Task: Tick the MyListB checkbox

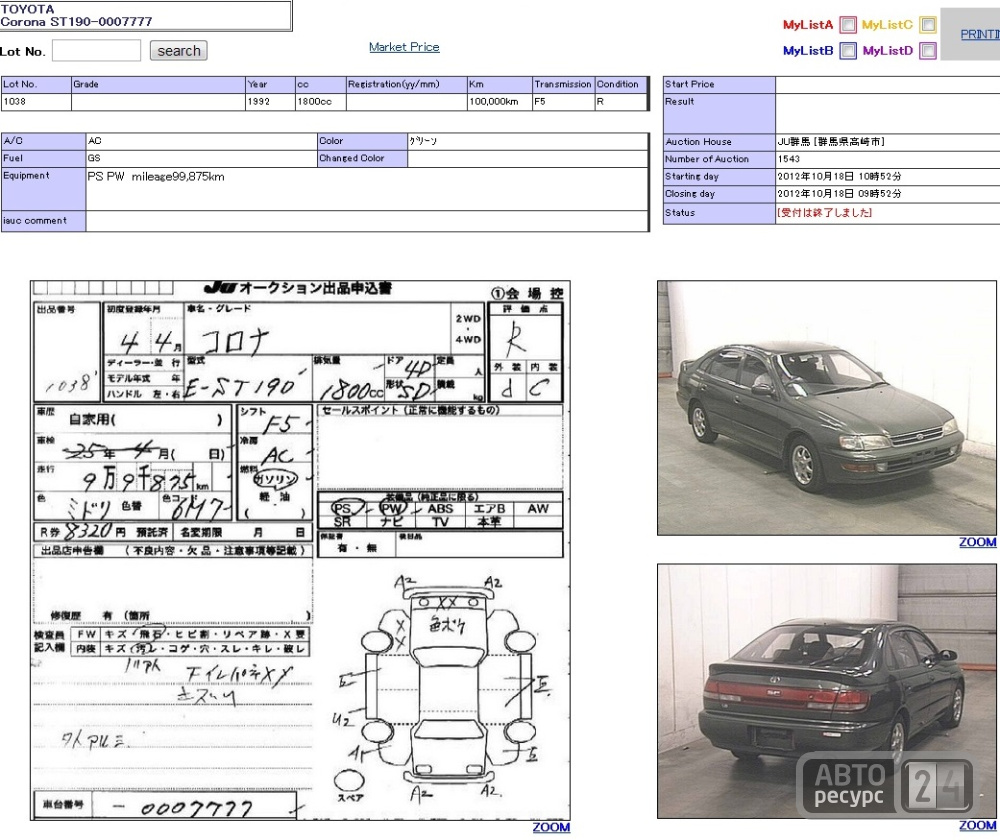Action: [x=848, y=50]
